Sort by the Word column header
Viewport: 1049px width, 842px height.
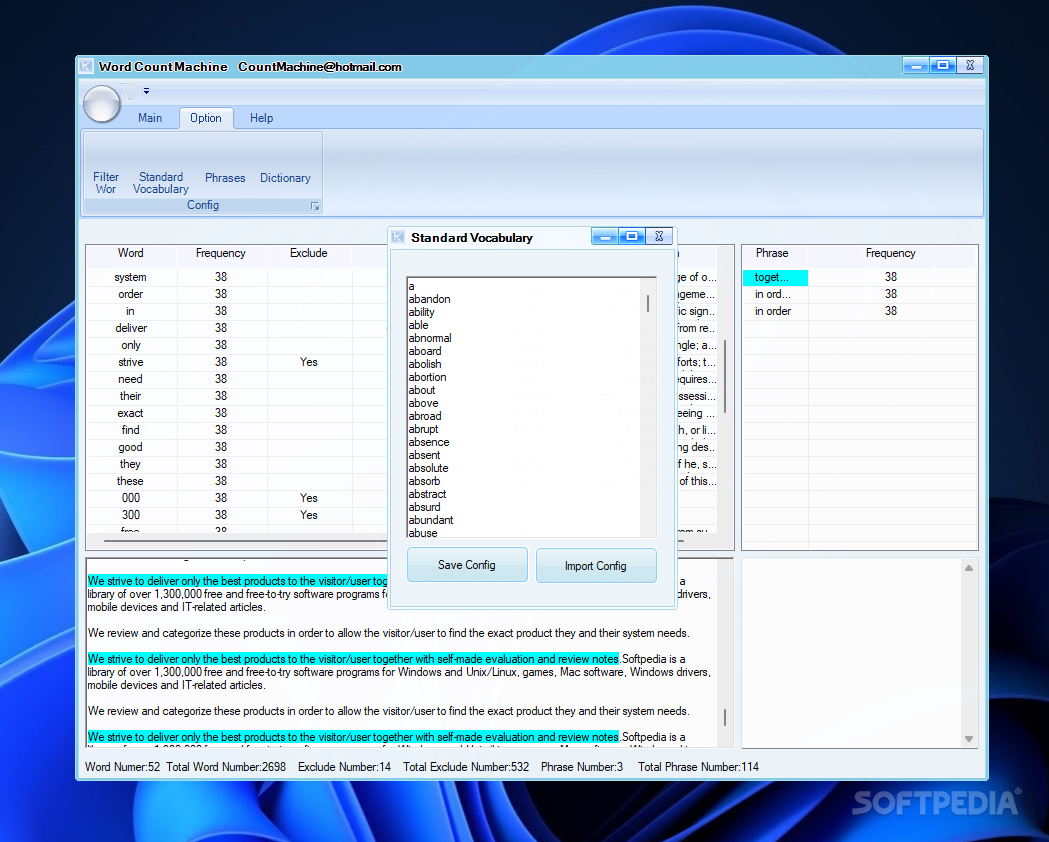130,253
